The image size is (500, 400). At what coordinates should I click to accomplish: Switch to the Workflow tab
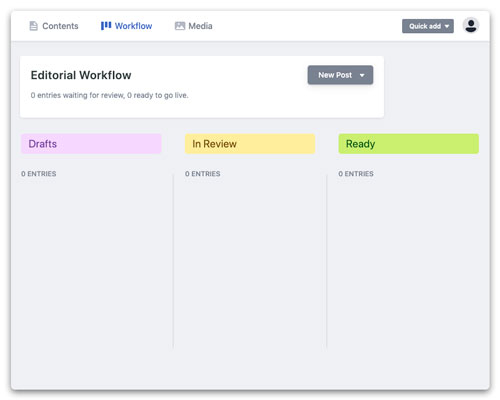point(126,26)
